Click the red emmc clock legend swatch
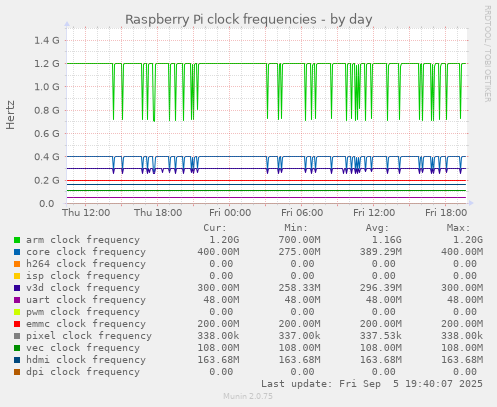The image size is (497, 407). [17, 324]
